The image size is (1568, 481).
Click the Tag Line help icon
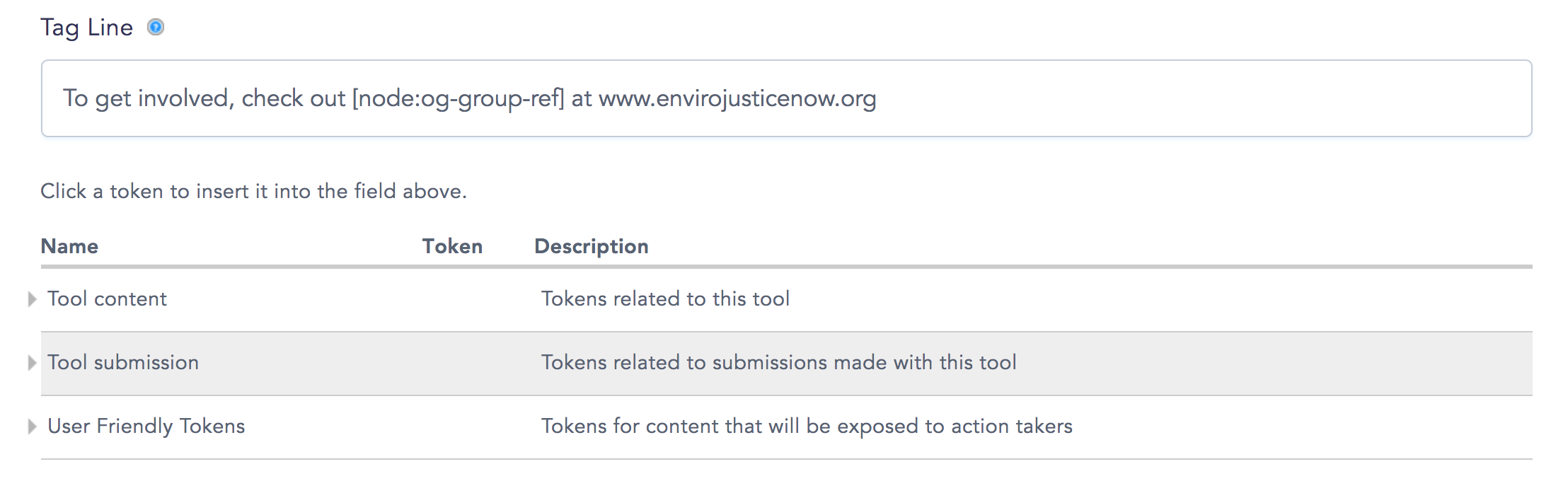156,28
